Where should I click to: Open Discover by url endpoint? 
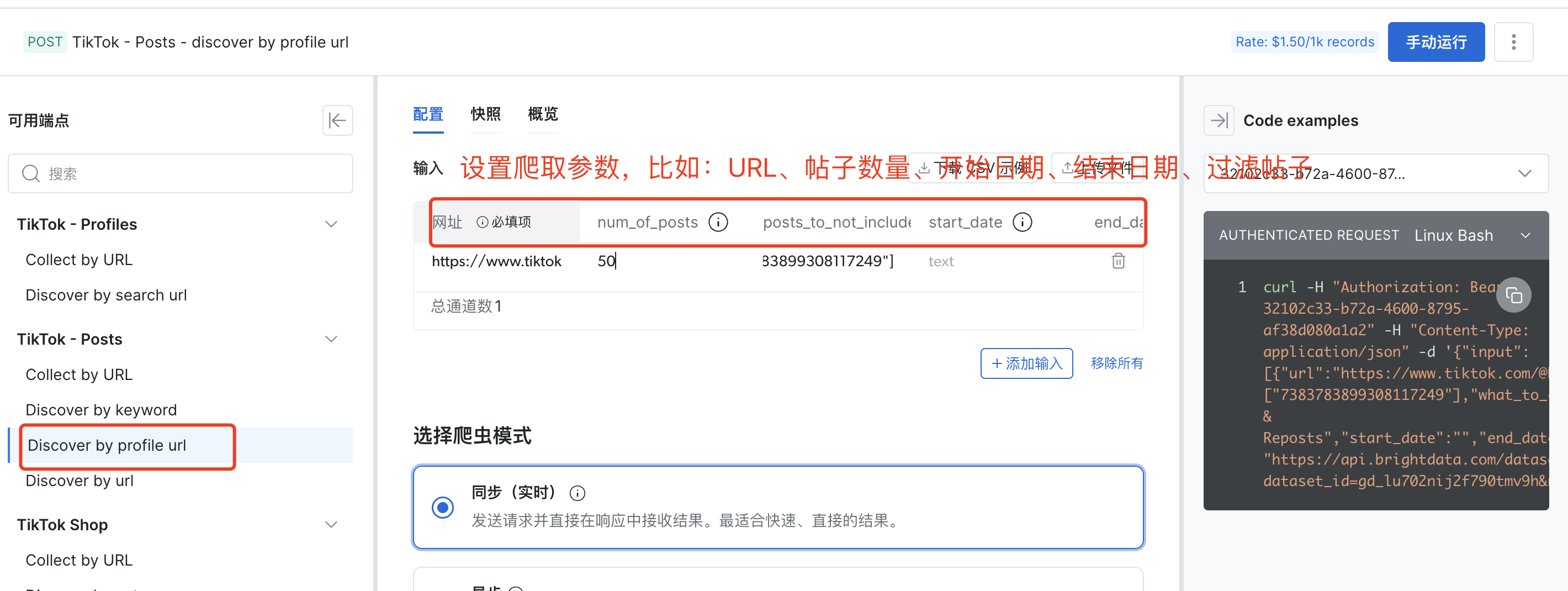pos(79,480)
